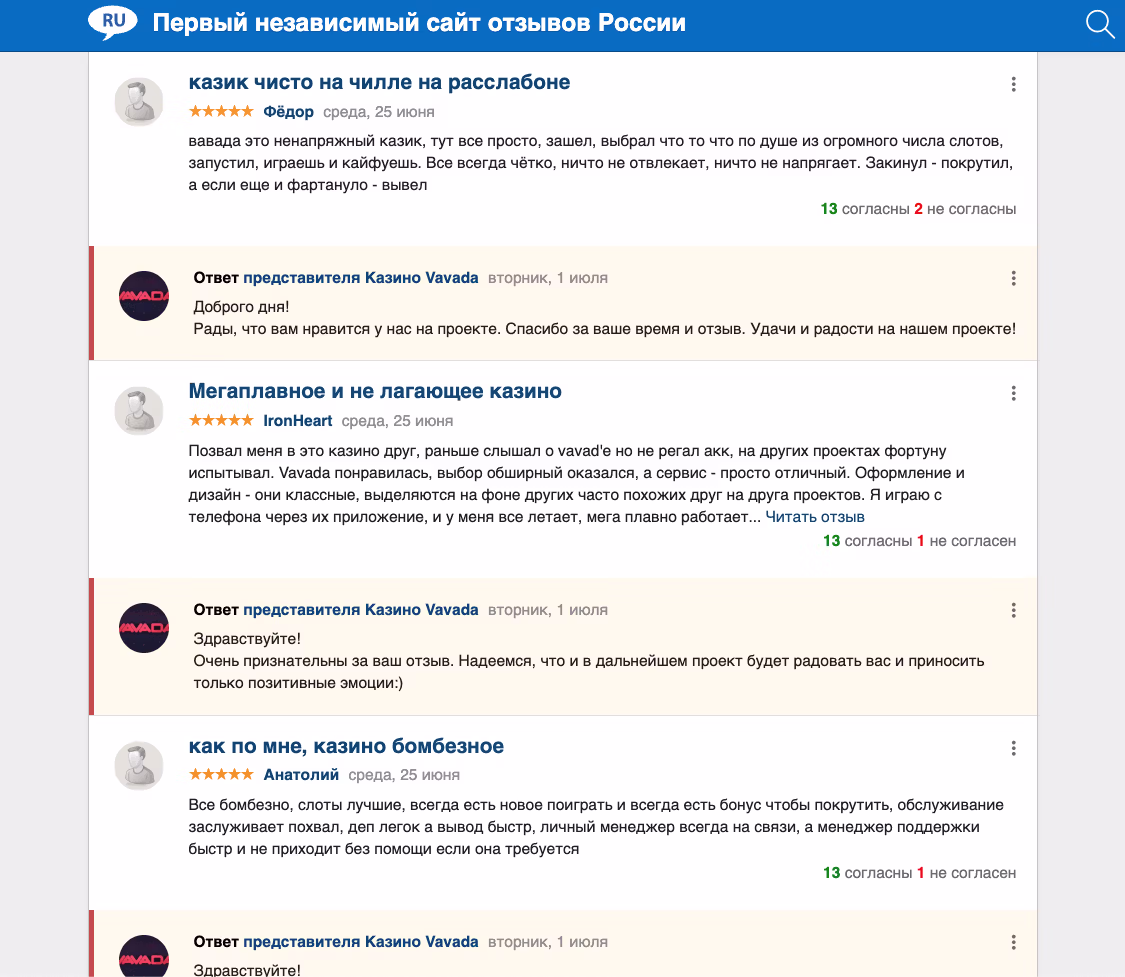1125x977 pixels.
Task: Open kebab menu on bottom Vavada reply
Action: (1013, 941)
